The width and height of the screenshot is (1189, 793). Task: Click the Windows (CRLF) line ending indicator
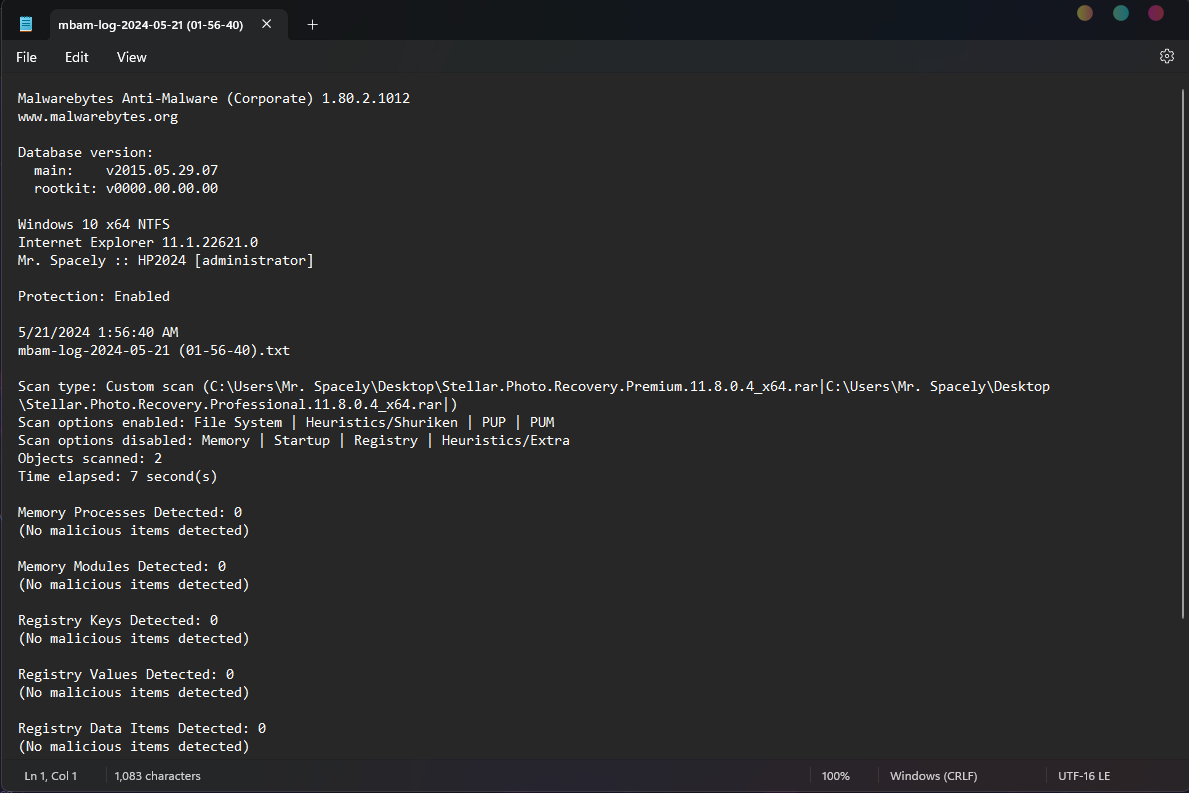[x=933, y=776]
